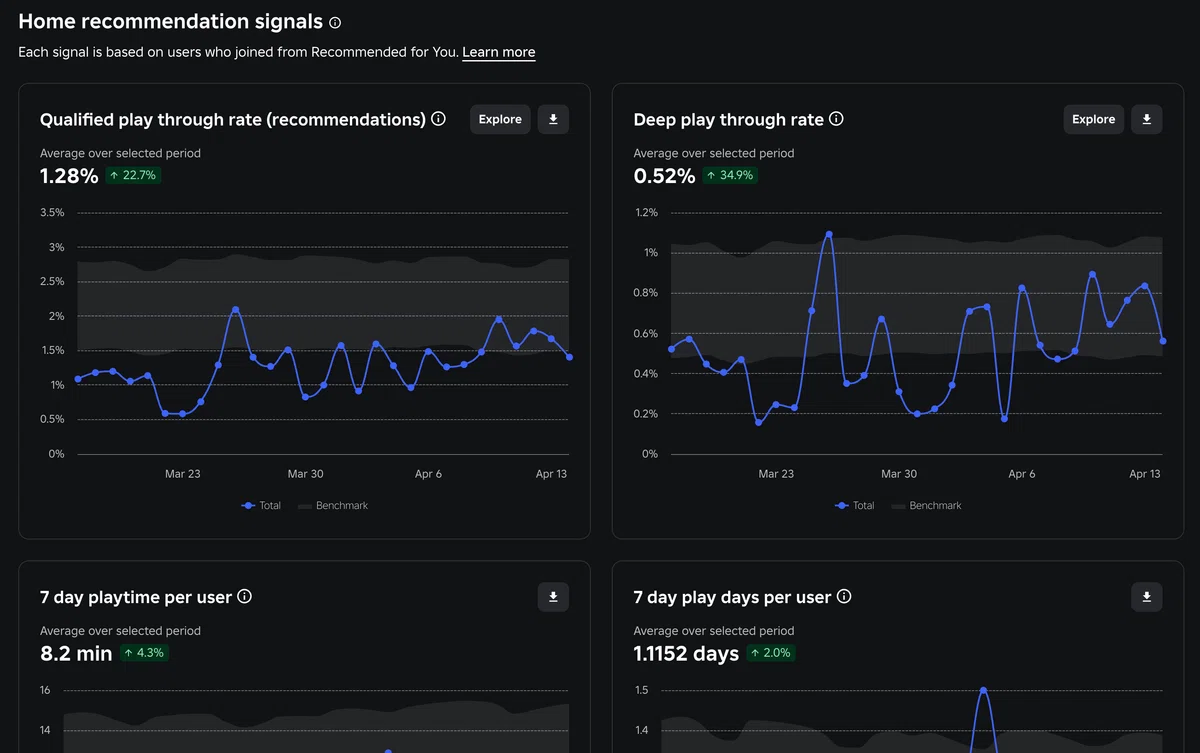Screen dimensions: 1200x753
Task: Select the 0.52% average value
Action: coord(664,176)
